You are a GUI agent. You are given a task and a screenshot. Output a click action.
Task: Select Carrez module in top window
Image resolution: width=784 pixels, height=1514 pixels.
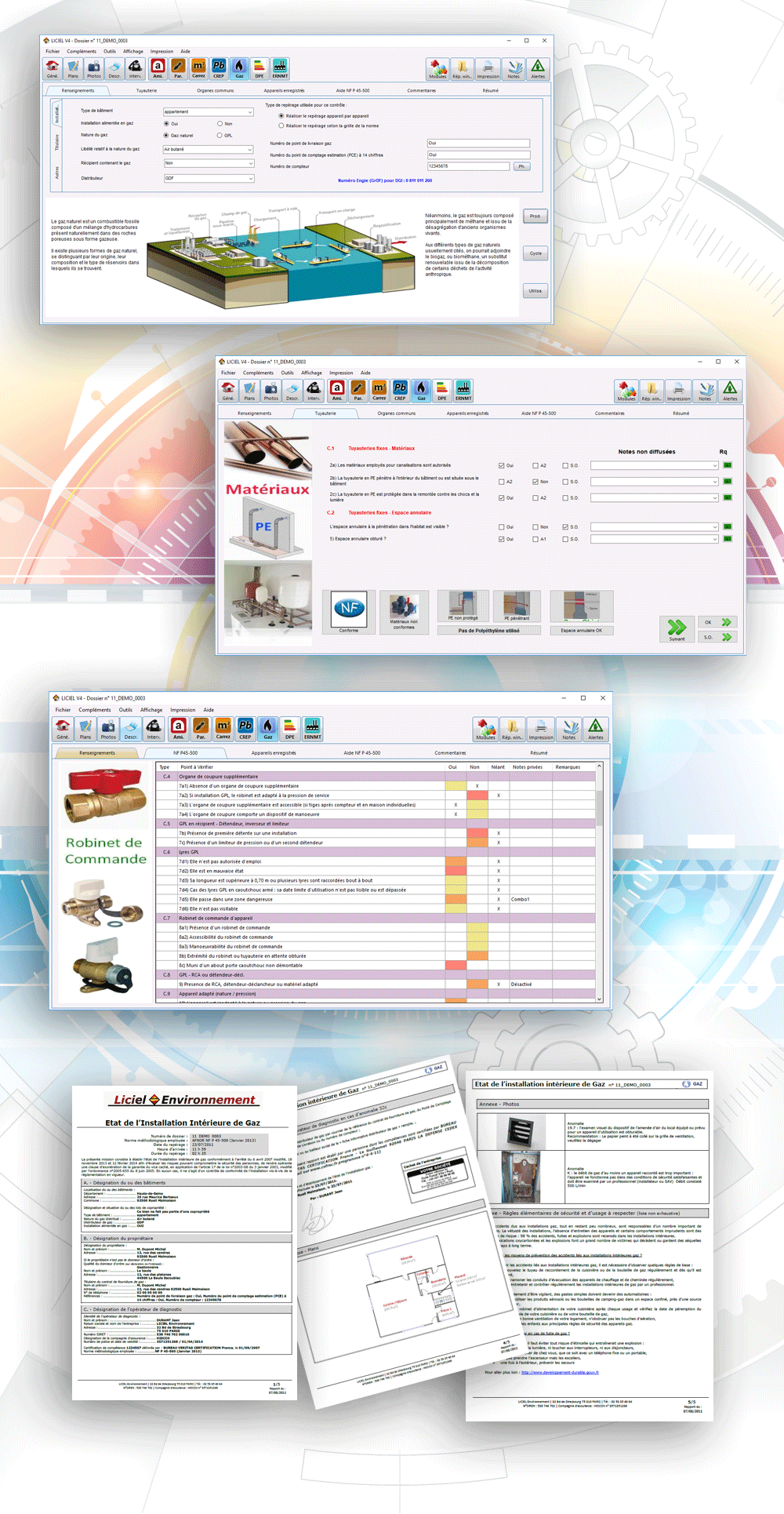[x=198, y=69]
